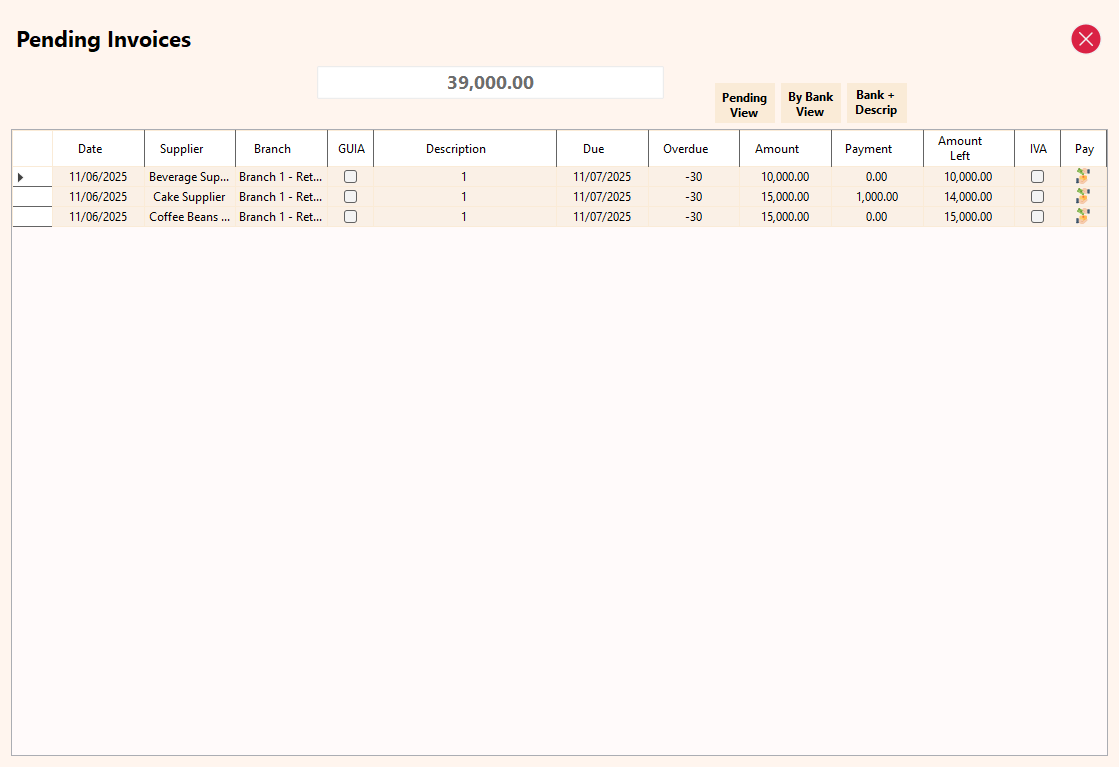Screen dimensions: 1119x767
Task: Click the -30 Overdue cell for Coffee Beans
Action: pos(694,217)
